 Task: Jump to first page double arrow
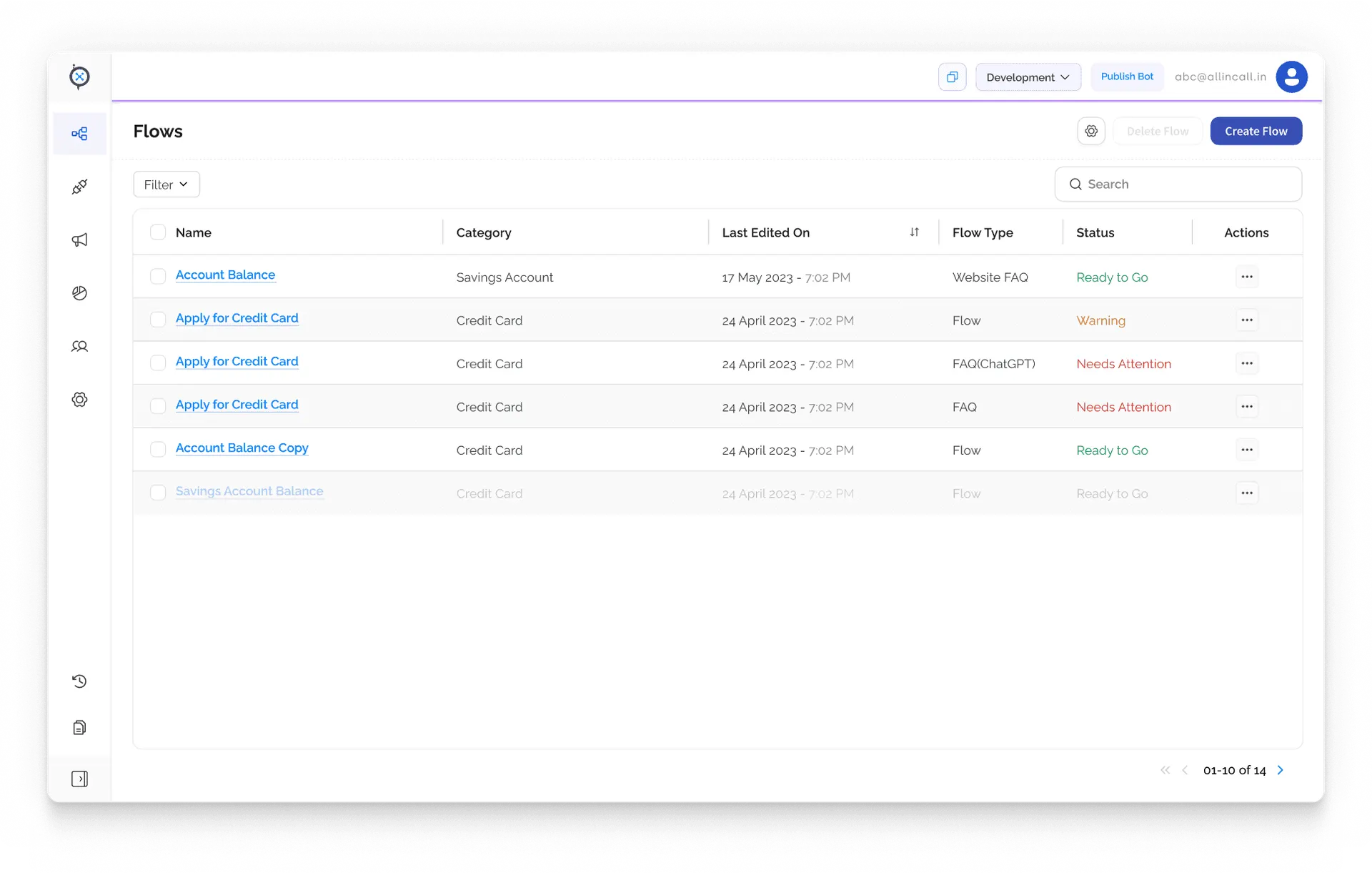(x=1165, y=770)
